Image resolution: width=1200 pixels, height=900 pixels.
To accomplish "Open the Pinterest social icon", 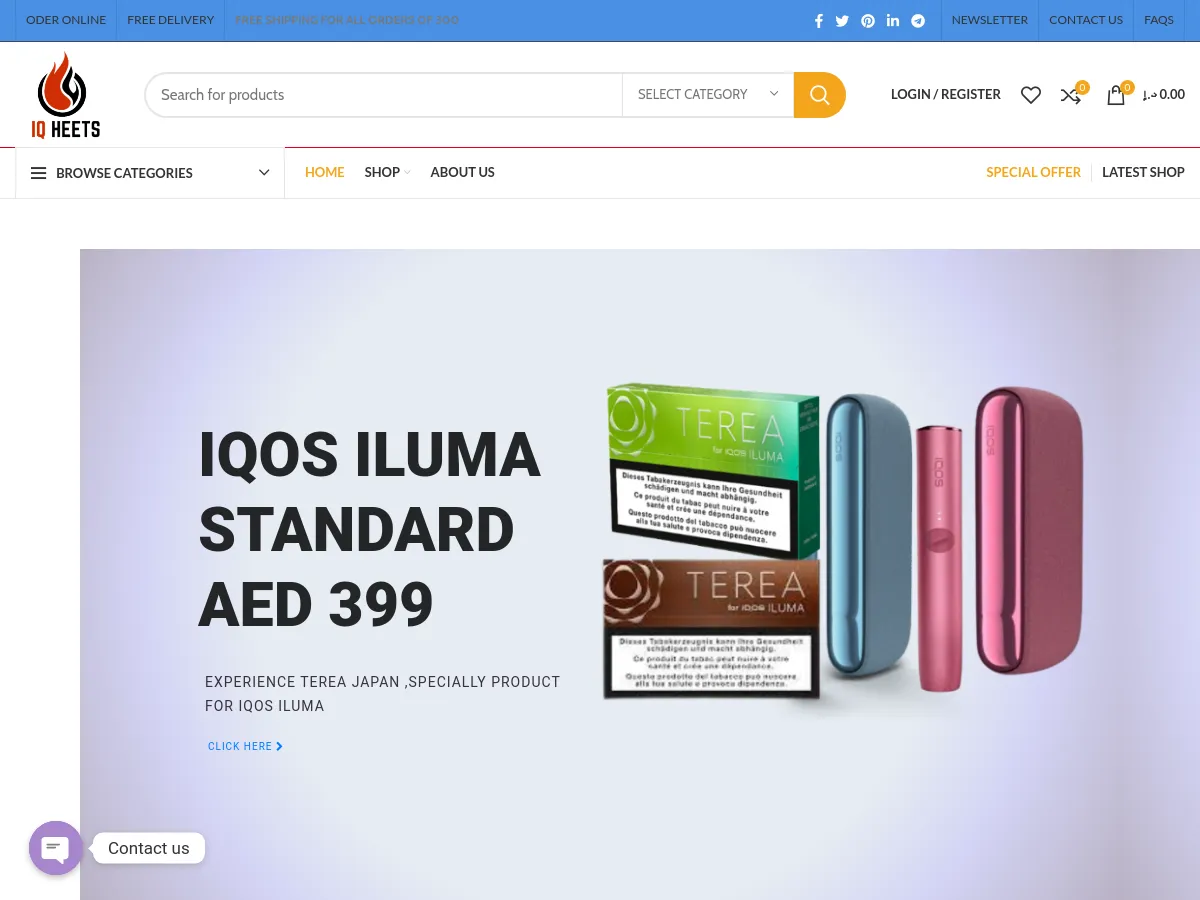I will tap(868, 21).
